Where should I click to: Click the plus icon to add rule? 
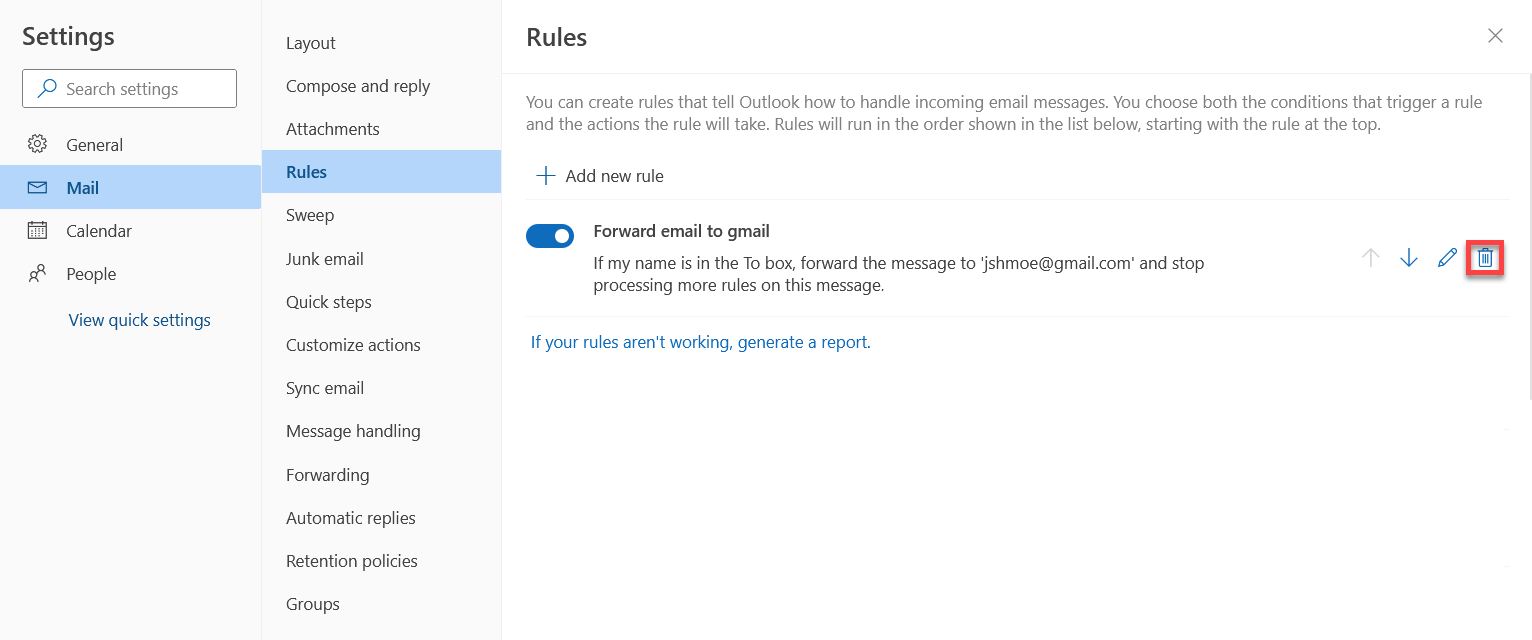(x=545, y=176)
